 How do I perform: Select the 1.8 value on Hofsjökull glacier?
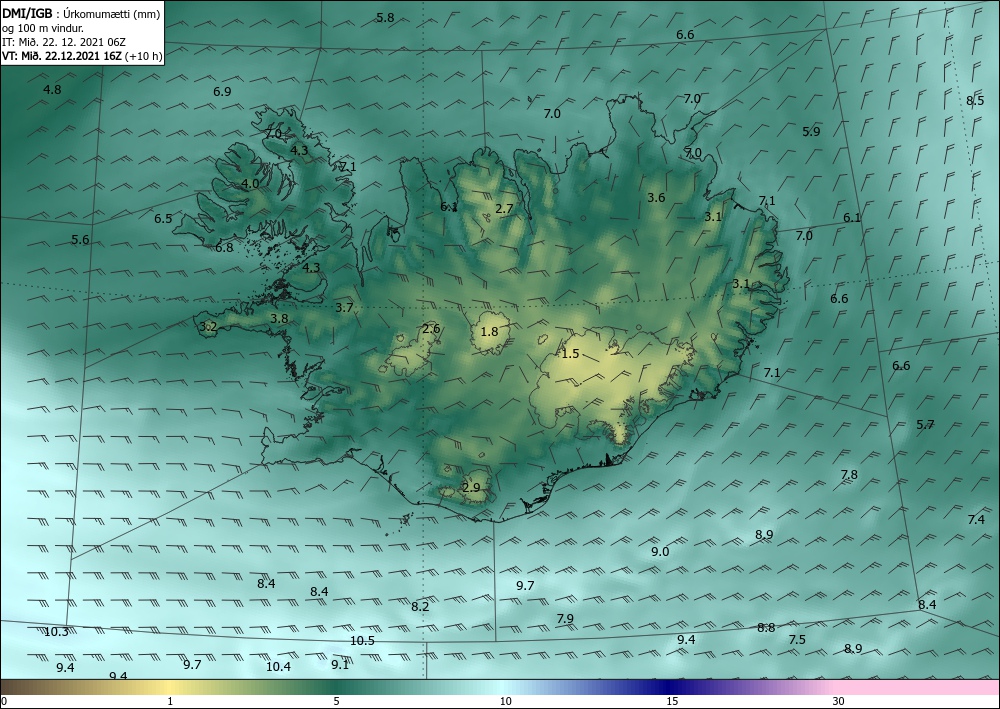489,332
